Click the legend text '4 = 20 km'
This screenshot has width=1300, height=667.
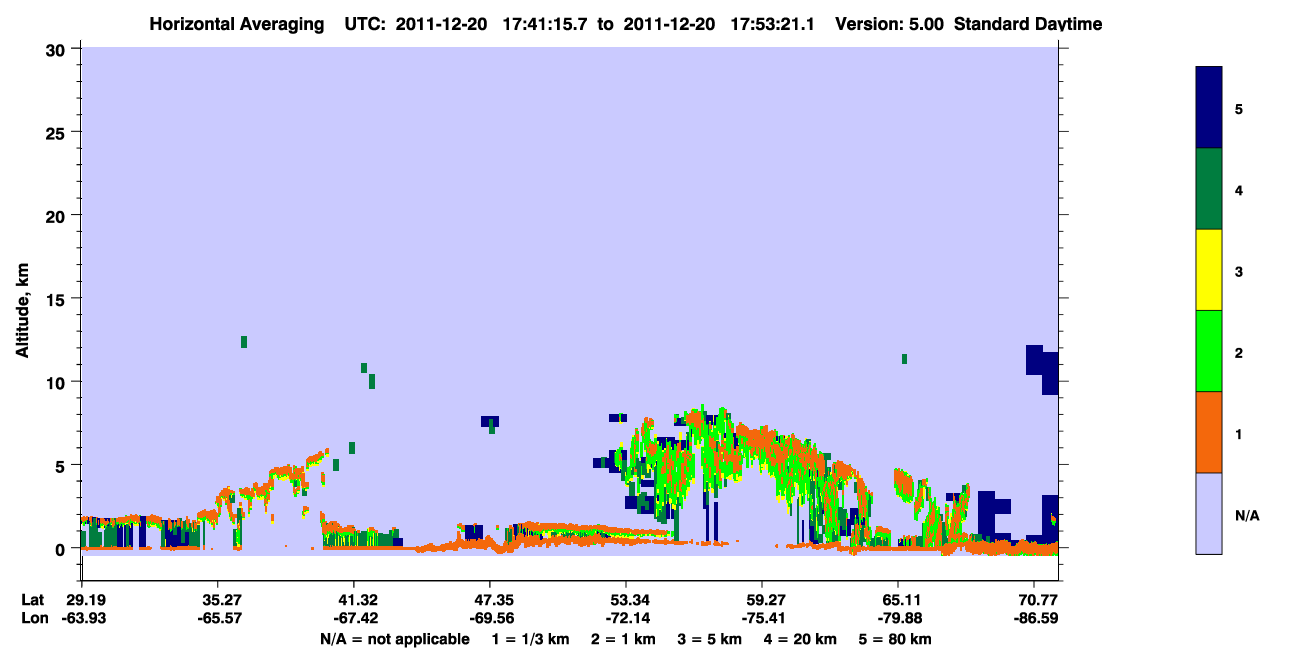click(x=801, y=639)
